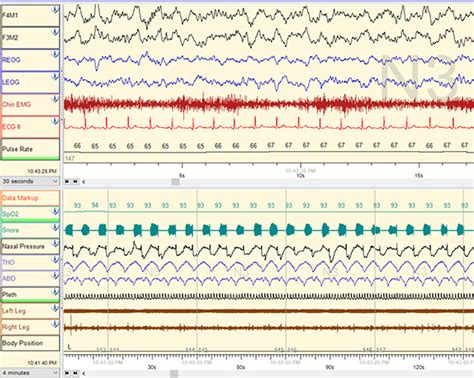
Task: Step back one epoch in upper scrollbar
Action: tap(76, 182)
